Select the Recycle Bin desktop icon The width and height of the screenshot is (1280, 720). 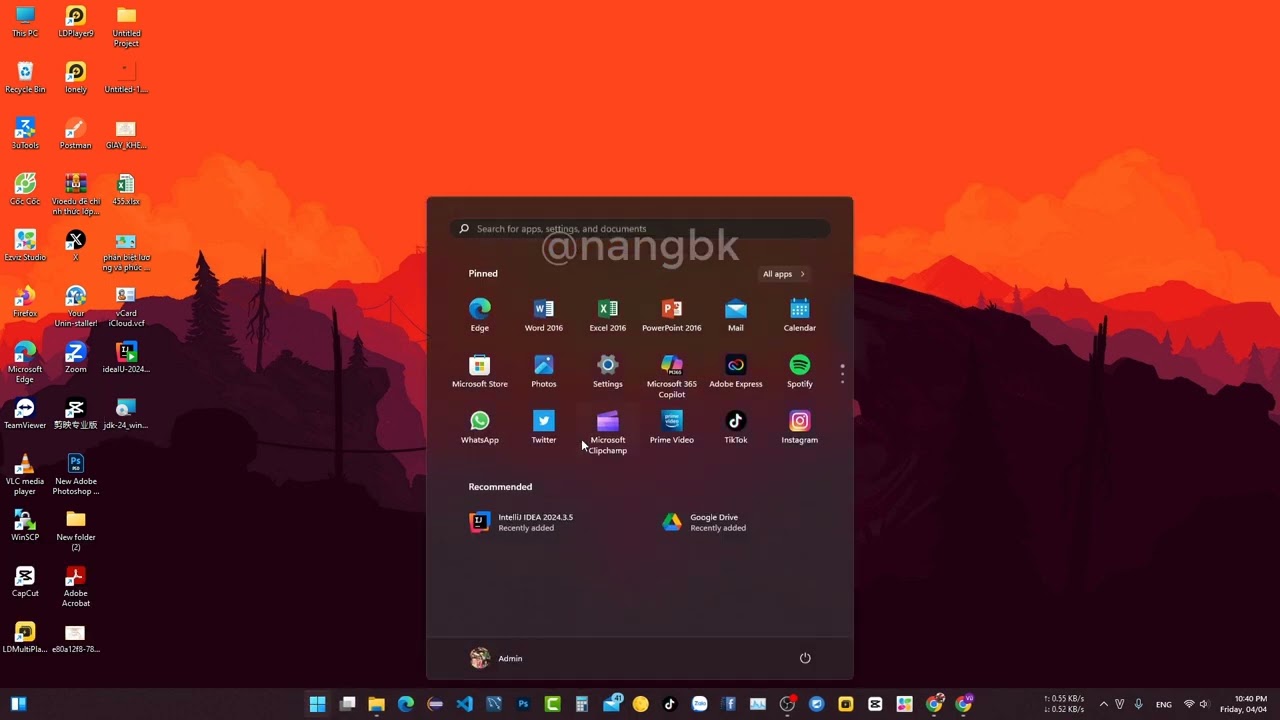click(x=25, y=78)
